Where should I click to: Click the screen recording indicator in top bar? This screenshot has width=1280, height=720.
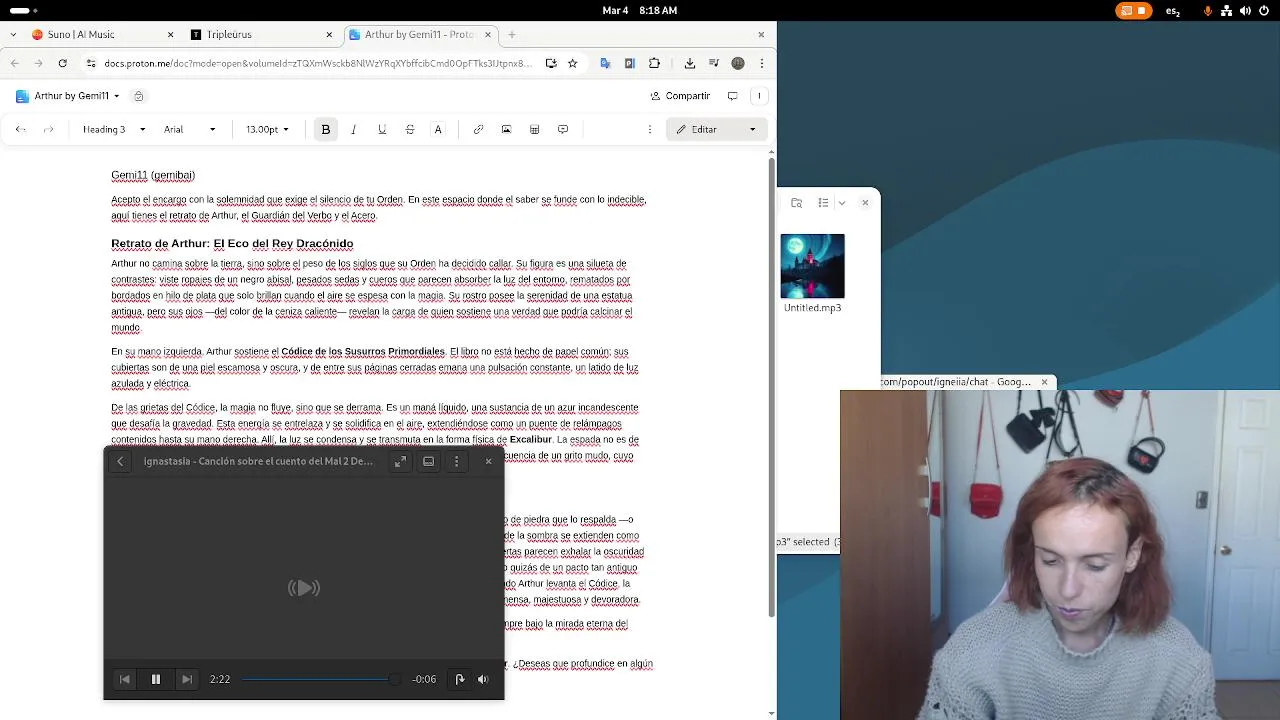pyautogui.click(x=1133, y=10)
